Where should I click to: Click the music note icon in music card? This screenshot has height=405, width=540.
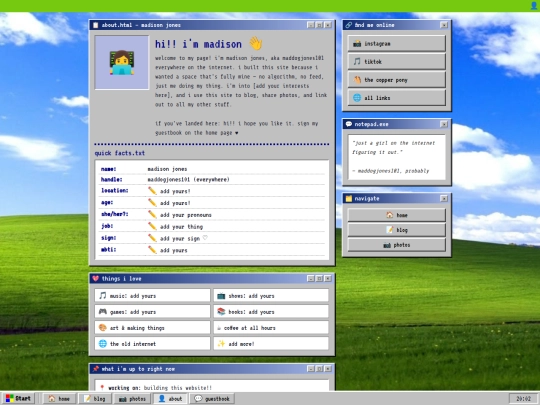103,295
